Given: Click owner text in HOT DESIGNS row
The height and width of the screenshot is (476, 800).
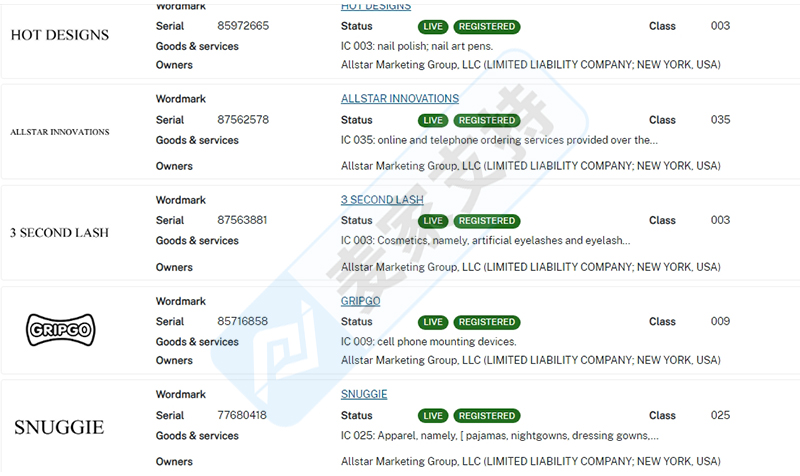Looking at the screenshot, I should coord(531,64).
